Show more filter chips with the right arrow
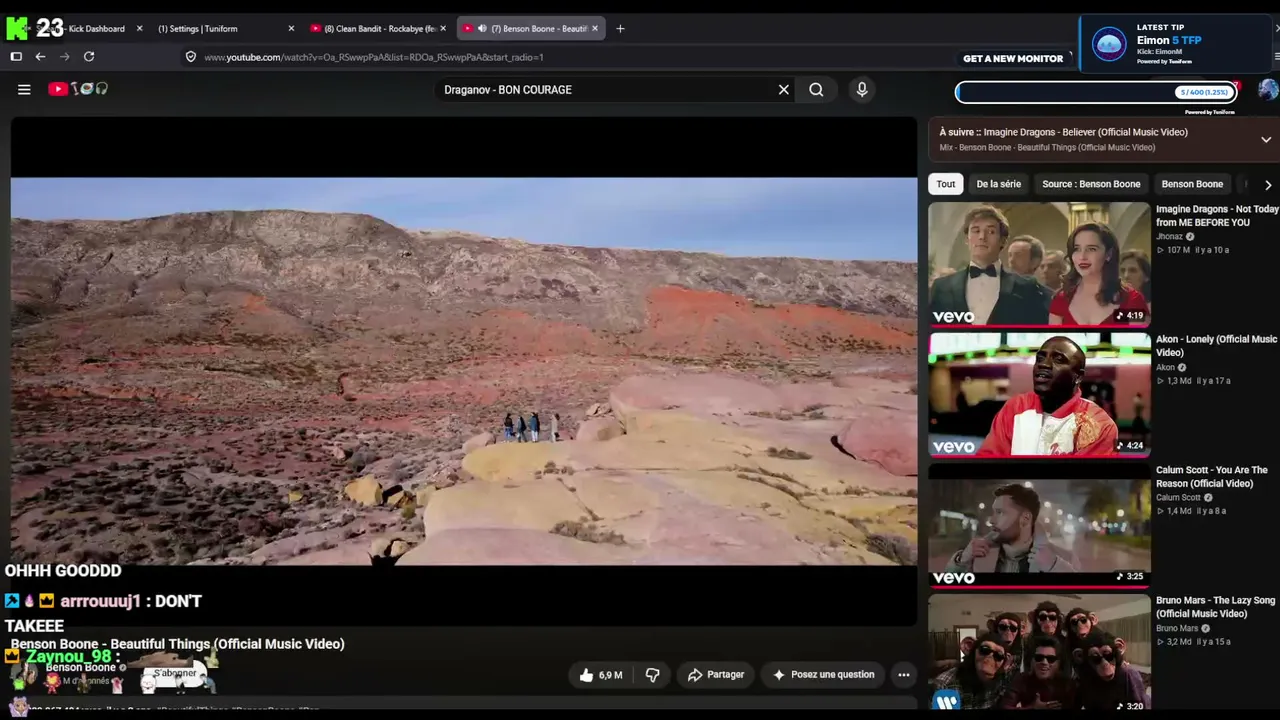The image size is (1280, 720). (x=1268, y=185)
